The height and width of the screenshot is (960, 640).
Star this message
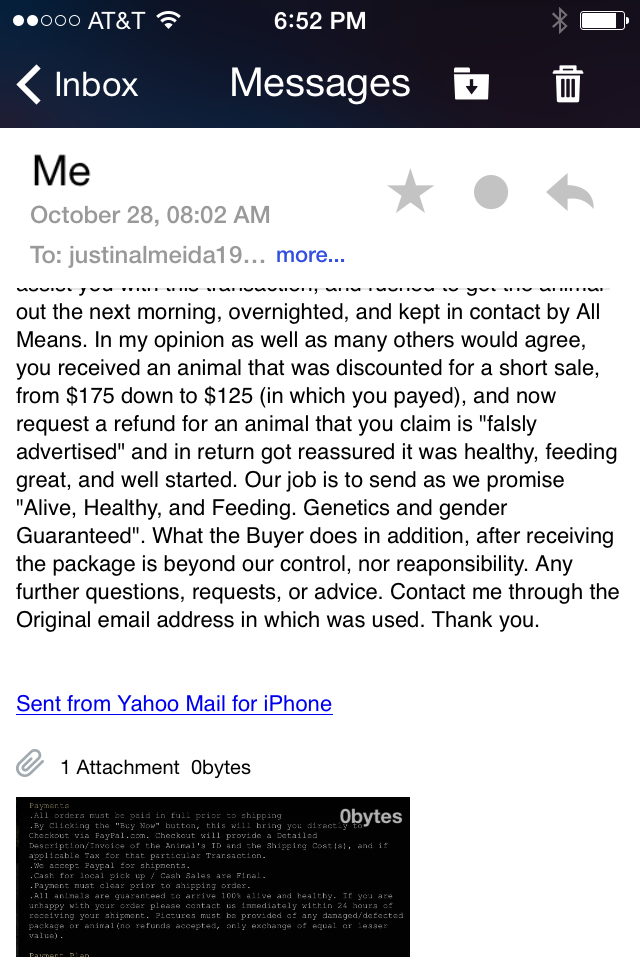point(410,192)
